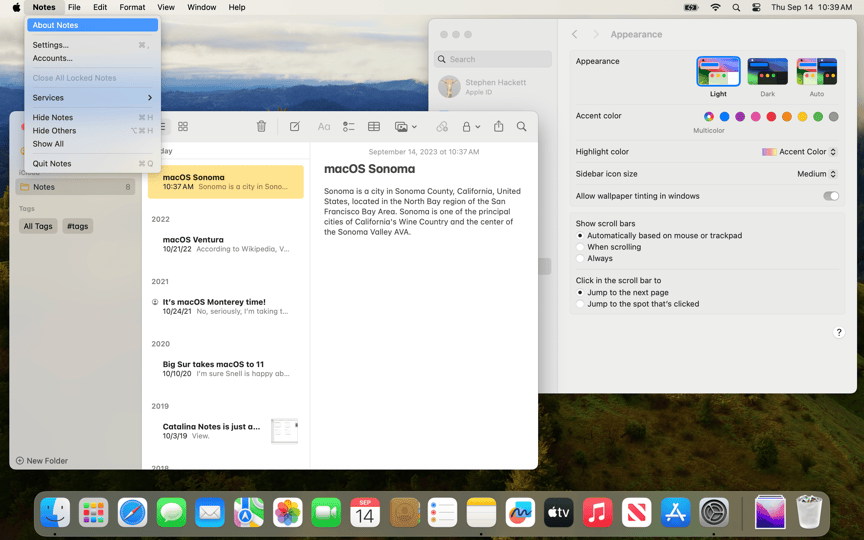Viewport: 864px width, 540px height.
Task: Switch Notes to gallery view
Action: click(183, 126)
